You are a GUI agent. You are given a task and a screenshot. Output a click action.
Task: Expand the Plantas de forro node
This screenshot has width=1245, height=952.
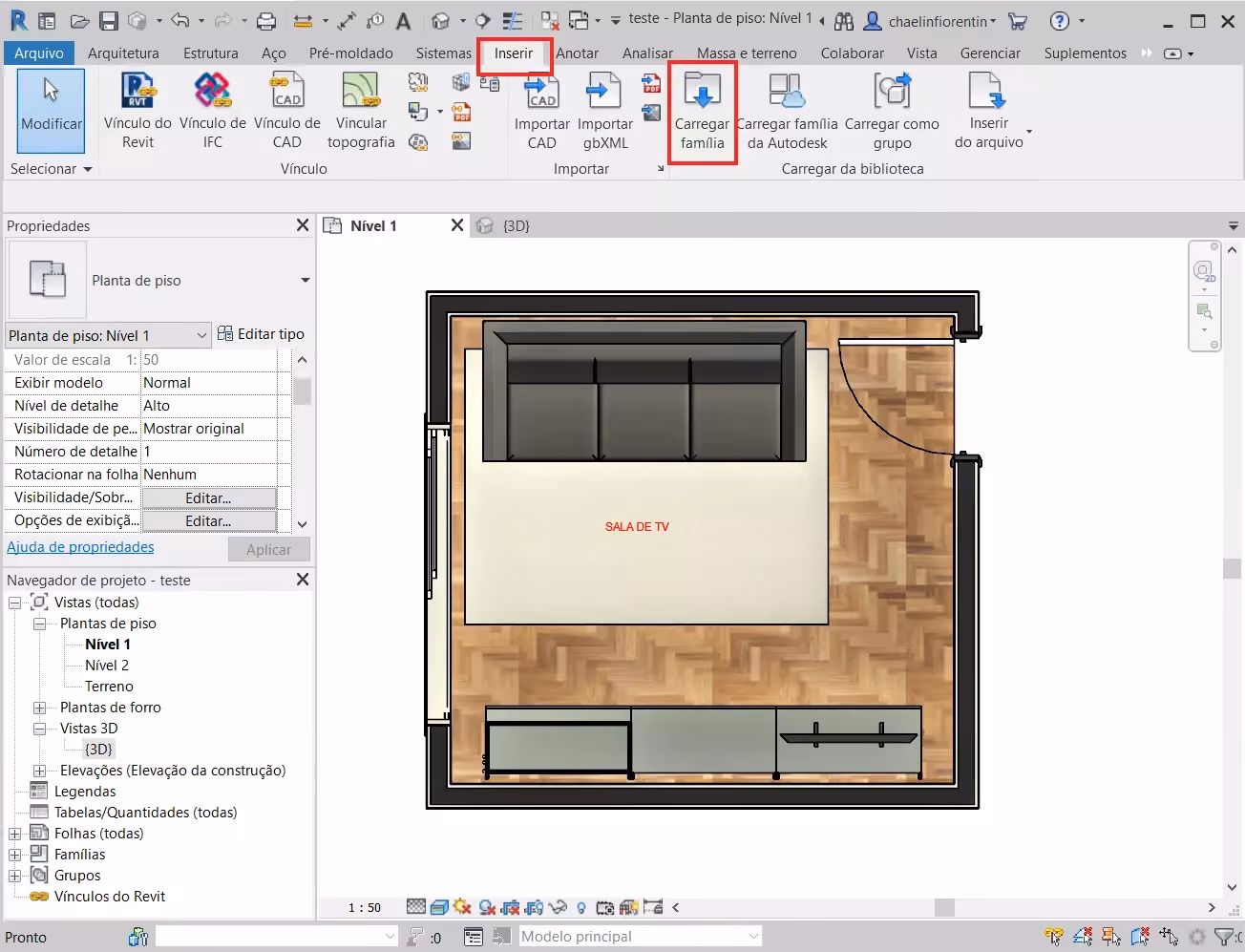point(40,708)
